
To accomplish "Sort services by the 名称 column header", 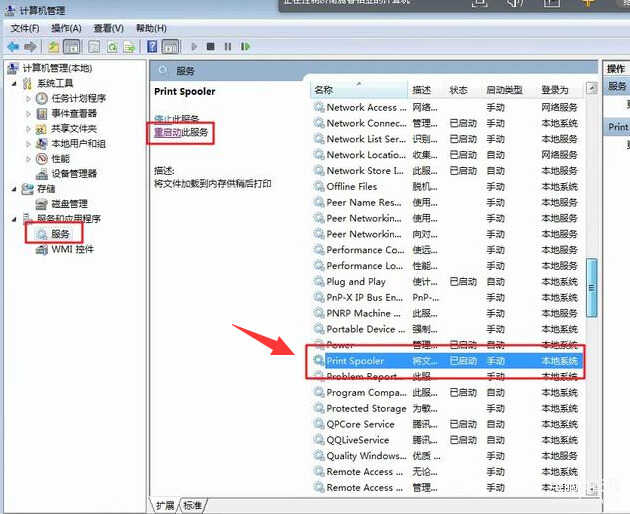I will 325,90.
